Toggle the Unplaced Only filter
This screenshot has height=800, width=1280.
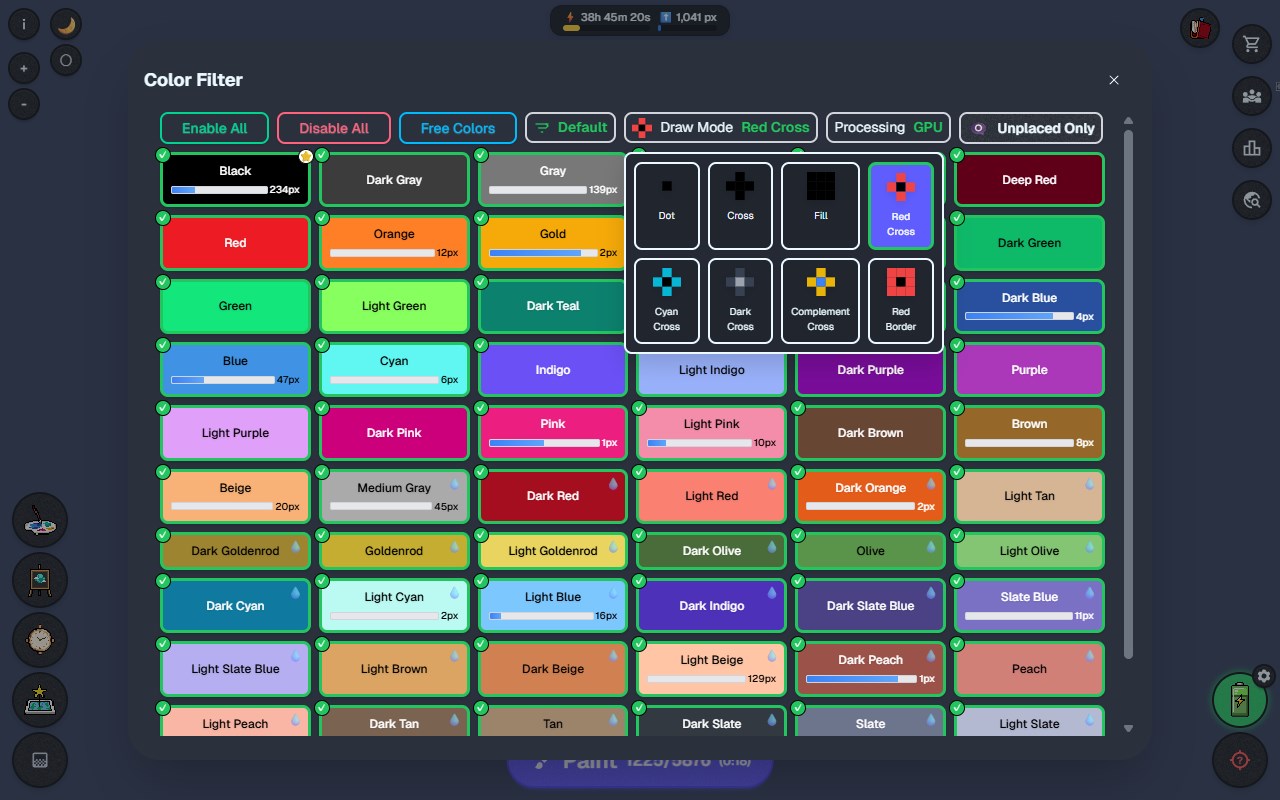(x=1031, y=128)
